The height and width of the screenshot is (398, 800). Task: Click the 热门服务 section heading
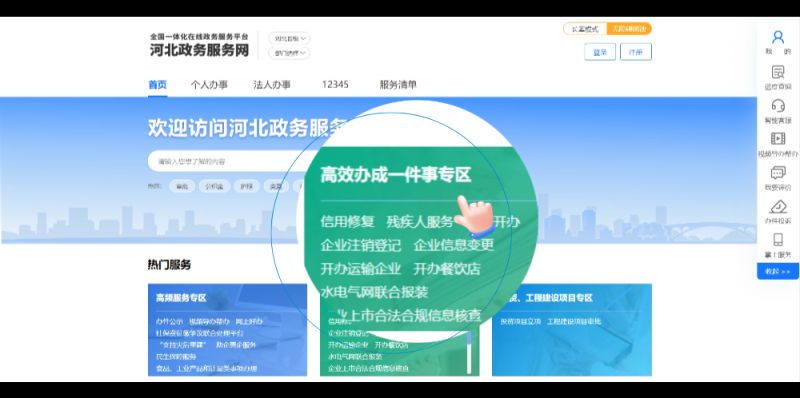point(169,265)
